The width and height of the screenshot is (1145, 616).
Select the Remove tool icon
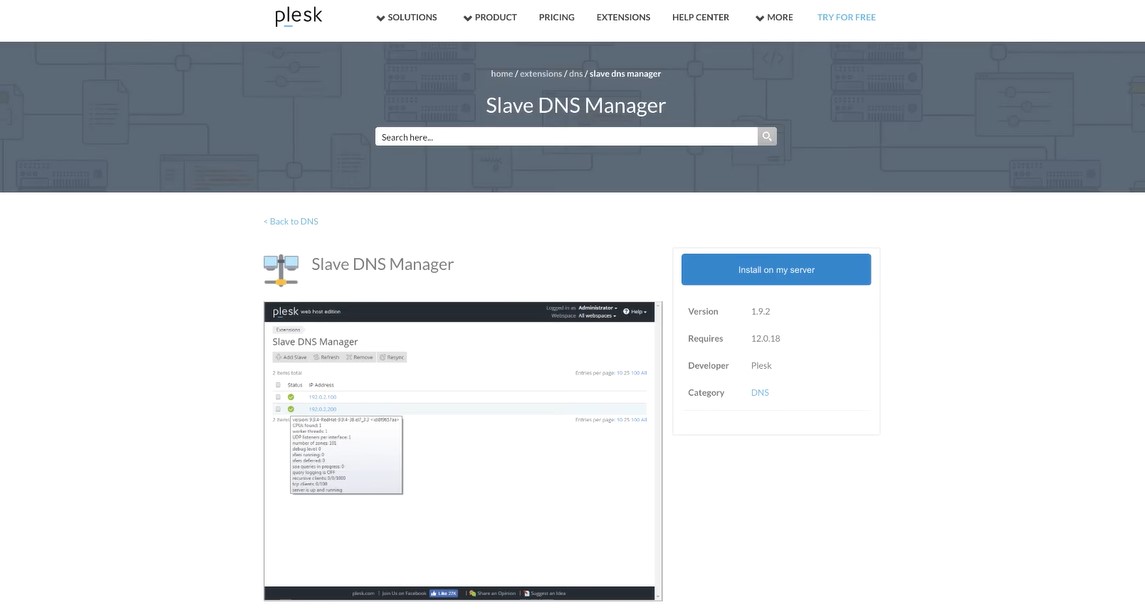[x=350, y=356]
